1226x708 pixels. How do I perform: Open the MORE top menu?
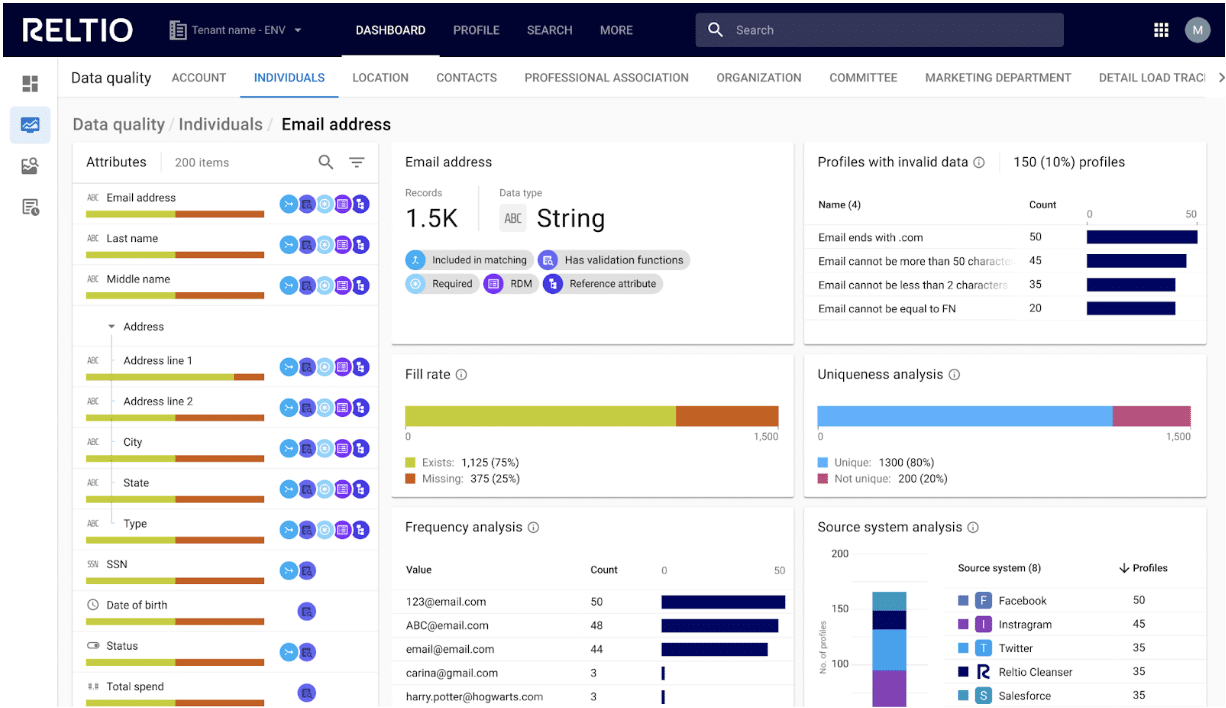click(x=616, y=30)
